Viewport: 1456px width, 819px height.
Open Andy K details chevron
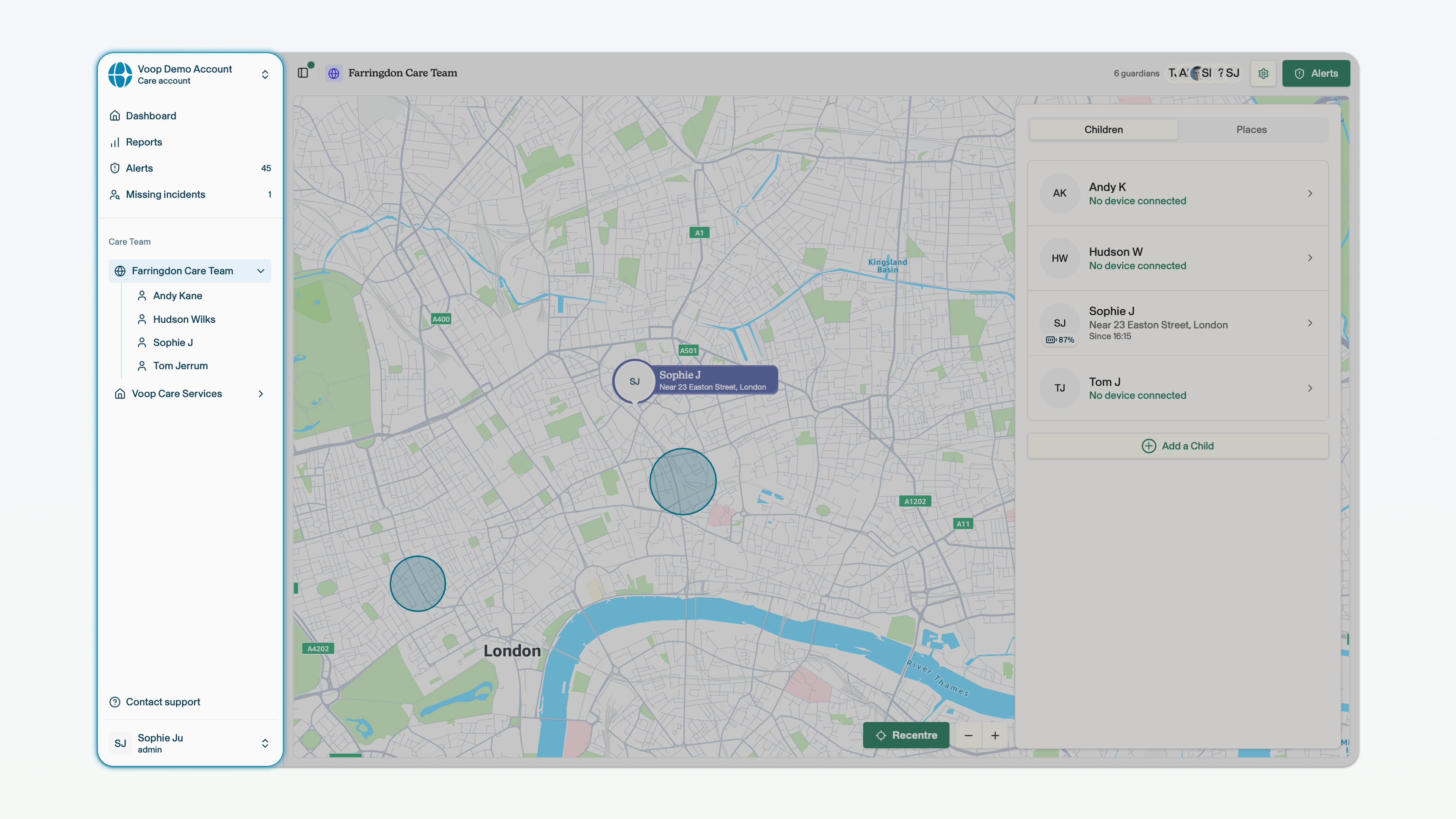pyautogui.click(x=1310, y=193)
